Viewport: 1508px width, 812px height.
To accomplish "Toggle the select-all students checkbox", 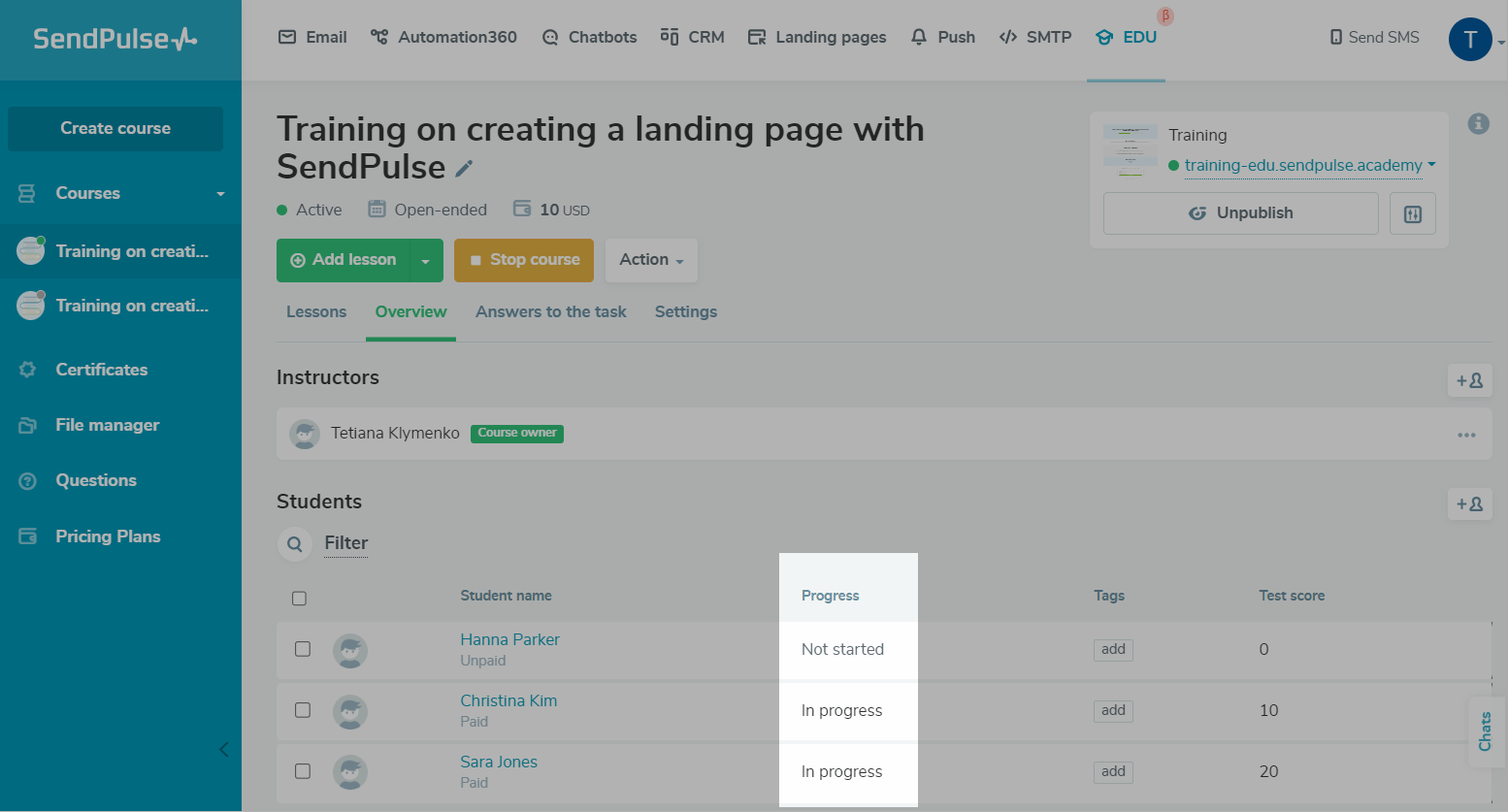I will pyautogui.click(x=299, y=599).
